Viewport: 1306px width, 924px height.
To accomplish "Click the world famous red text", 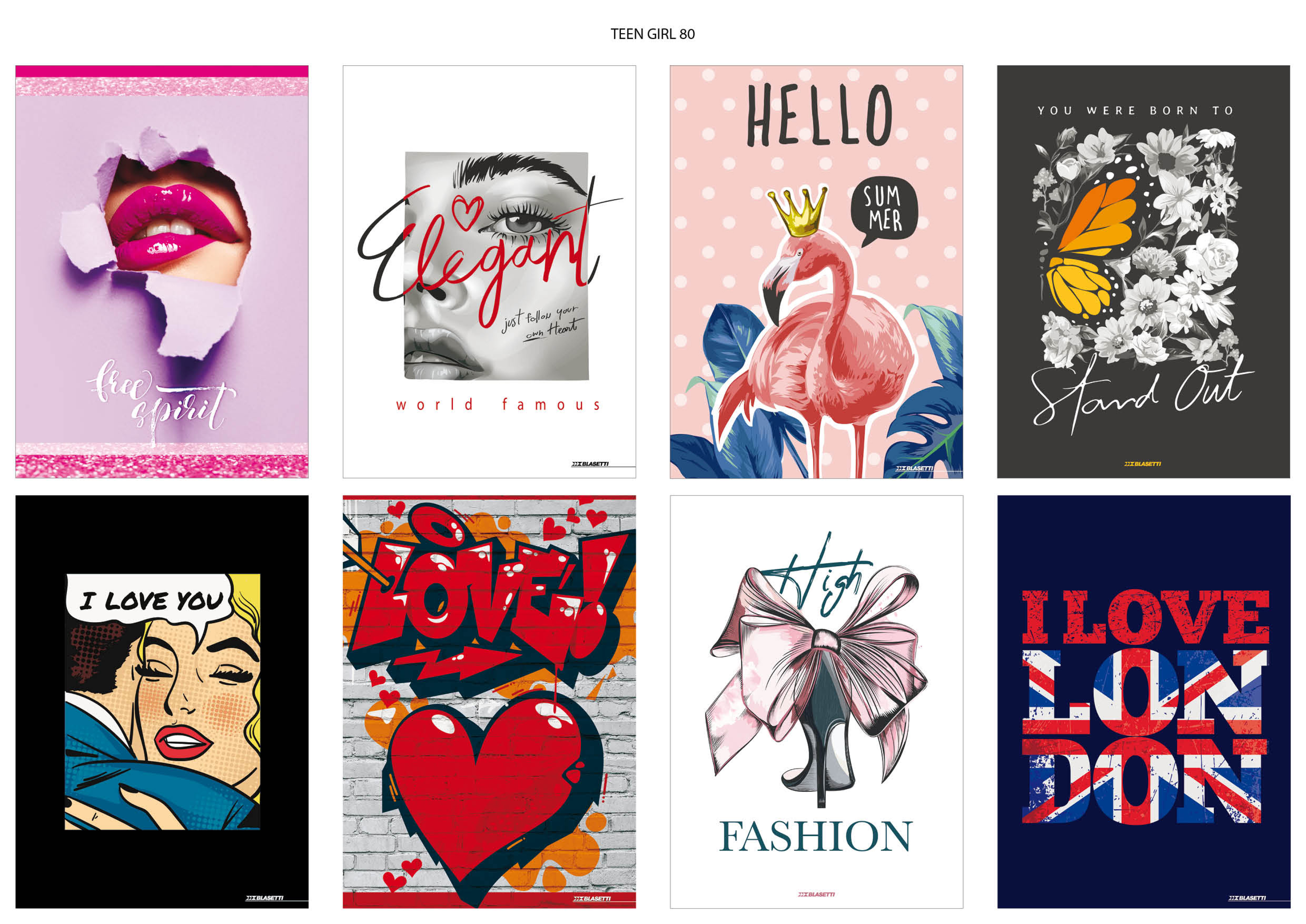I will pyautogui.click(x=498, y=405).
